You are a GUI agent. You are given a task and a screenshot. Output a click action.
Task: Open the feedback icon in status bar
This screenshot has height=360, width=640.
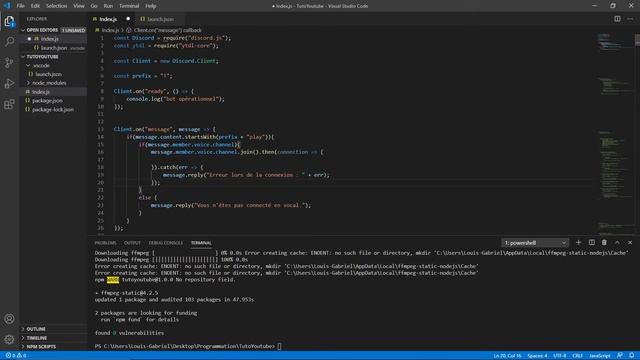[620, 356]
